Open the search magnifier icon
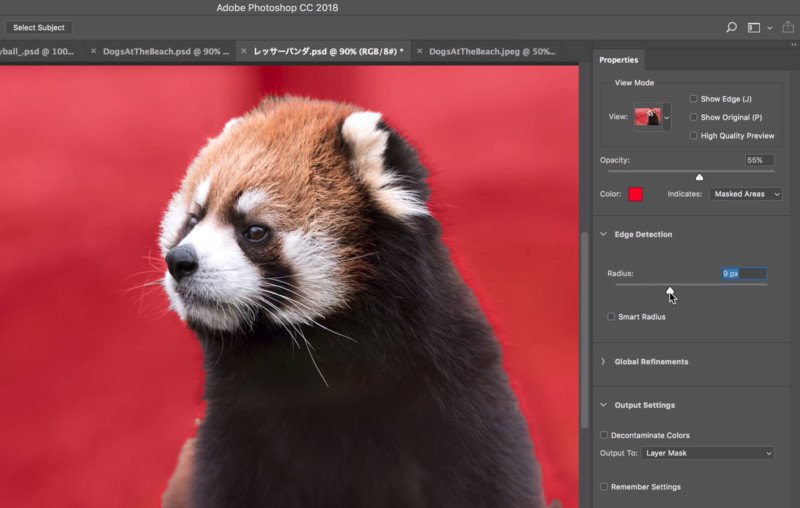800x508 pixels. (731, 28)
